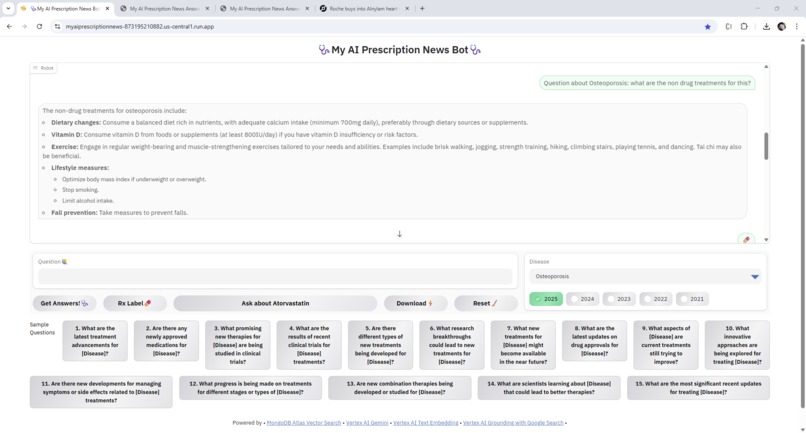Viewport: 806px width, 433px height.
Task: Choose sample question 5 different types of treatments
Action: (380, 345)
